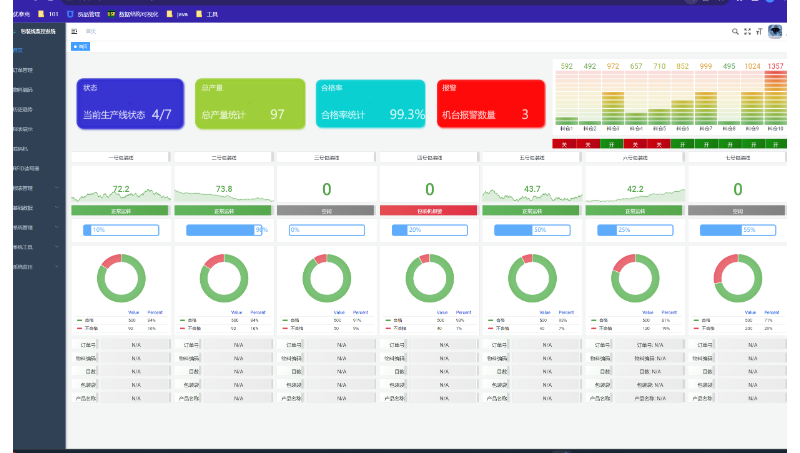Turn off the switch under 机台7

click(706, 144)
